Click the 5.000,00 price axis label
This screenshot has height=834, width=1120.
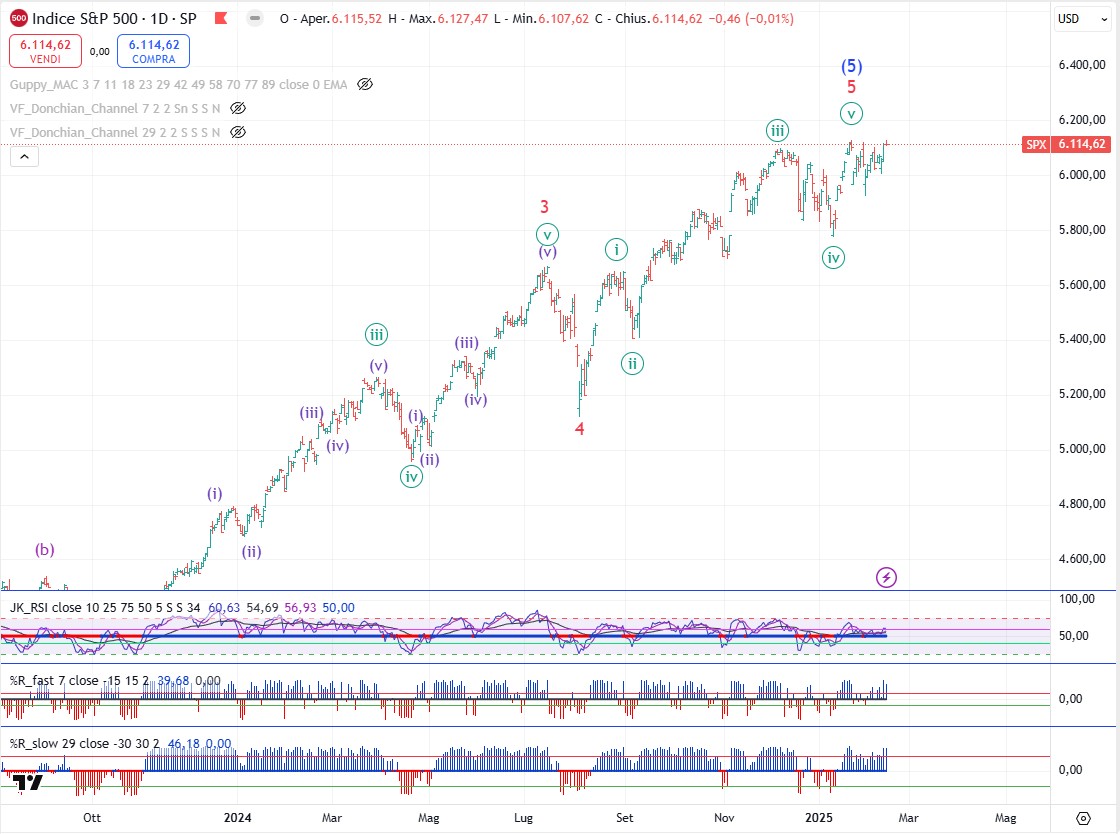1082,449
